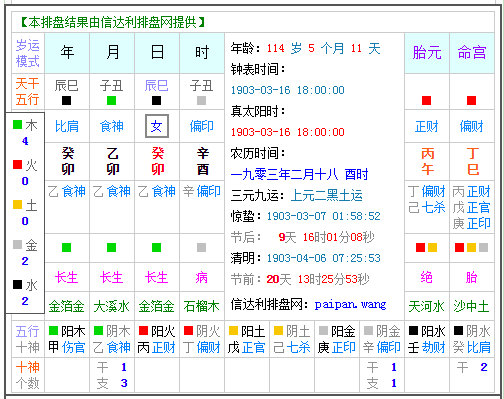
Task: Click 偏印 above 辛酉
Action: [202, 126]
